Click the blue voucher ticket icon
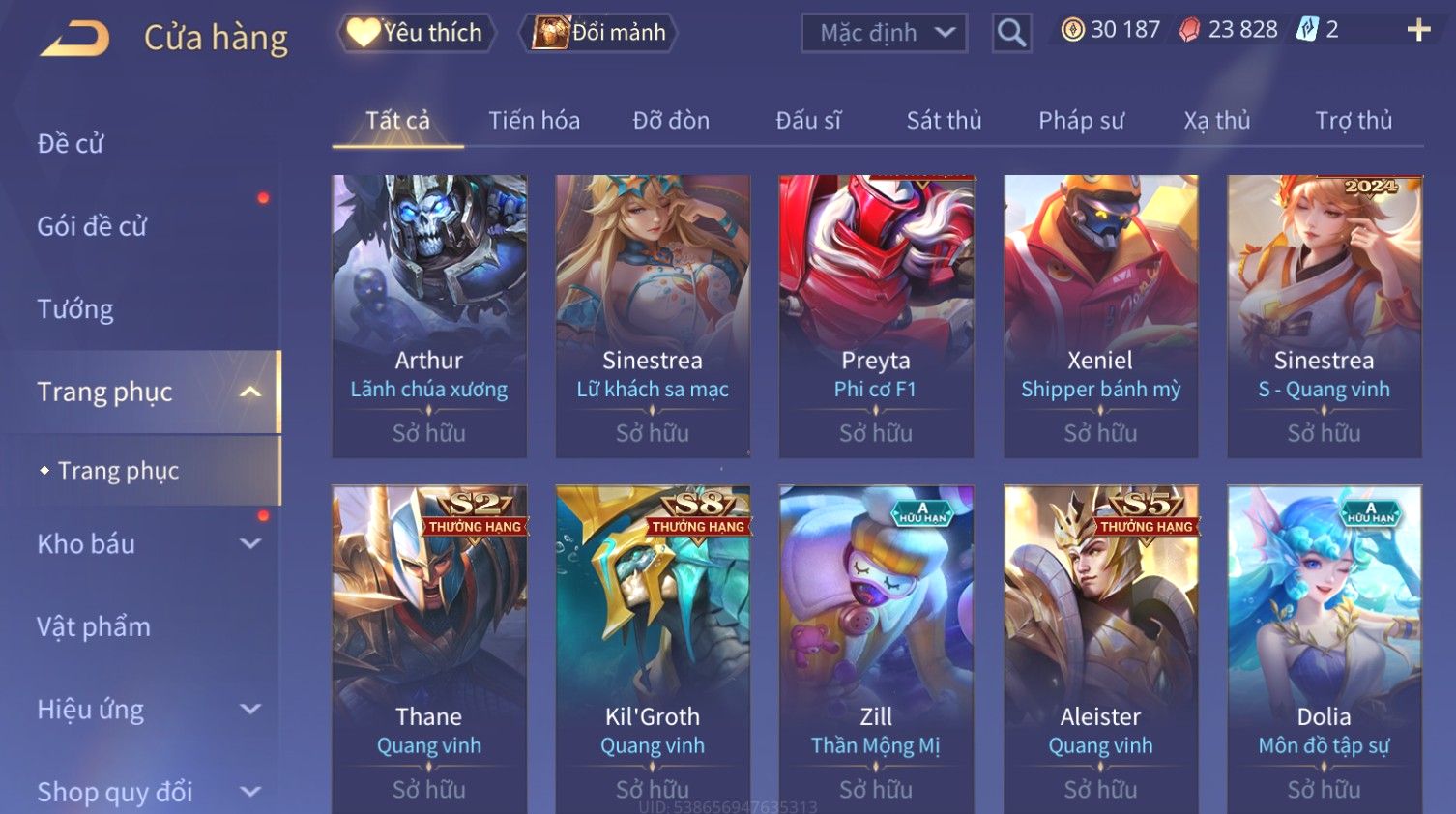The image size is (1456, 814). pos(1307,30)
